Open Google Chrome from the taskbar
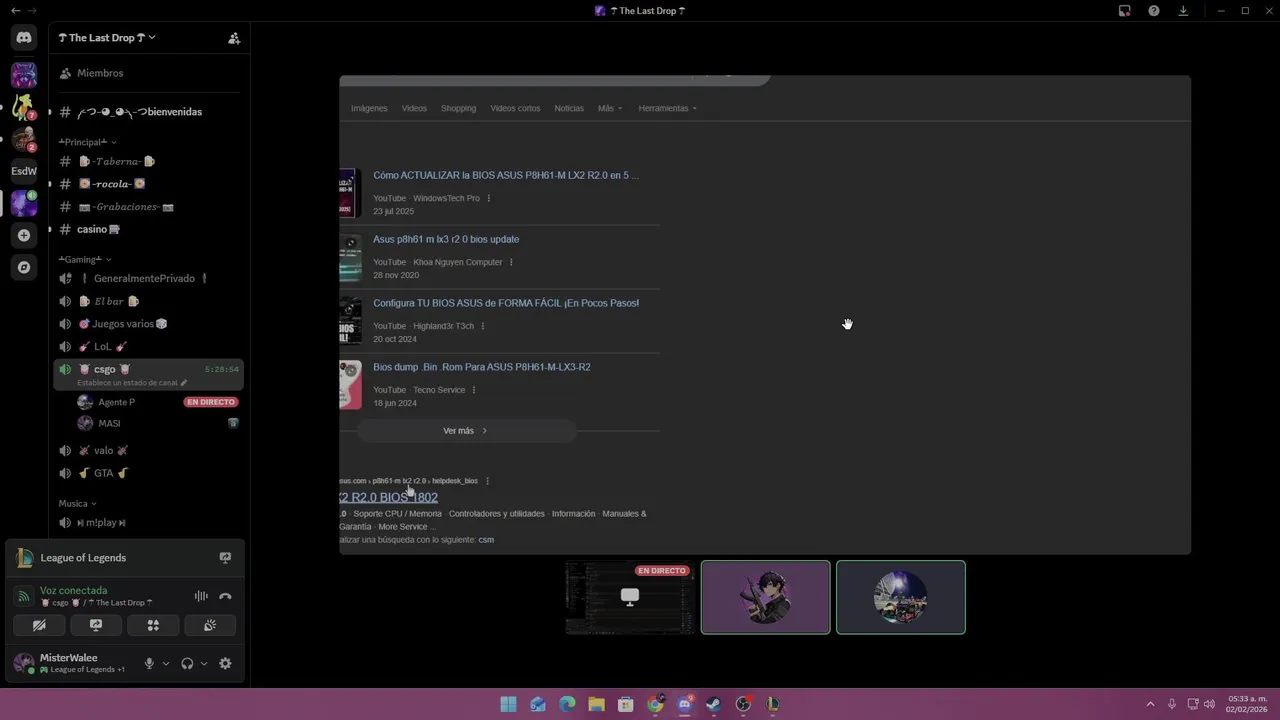The height and width of the screenshot is (720, 1280). 655,704
